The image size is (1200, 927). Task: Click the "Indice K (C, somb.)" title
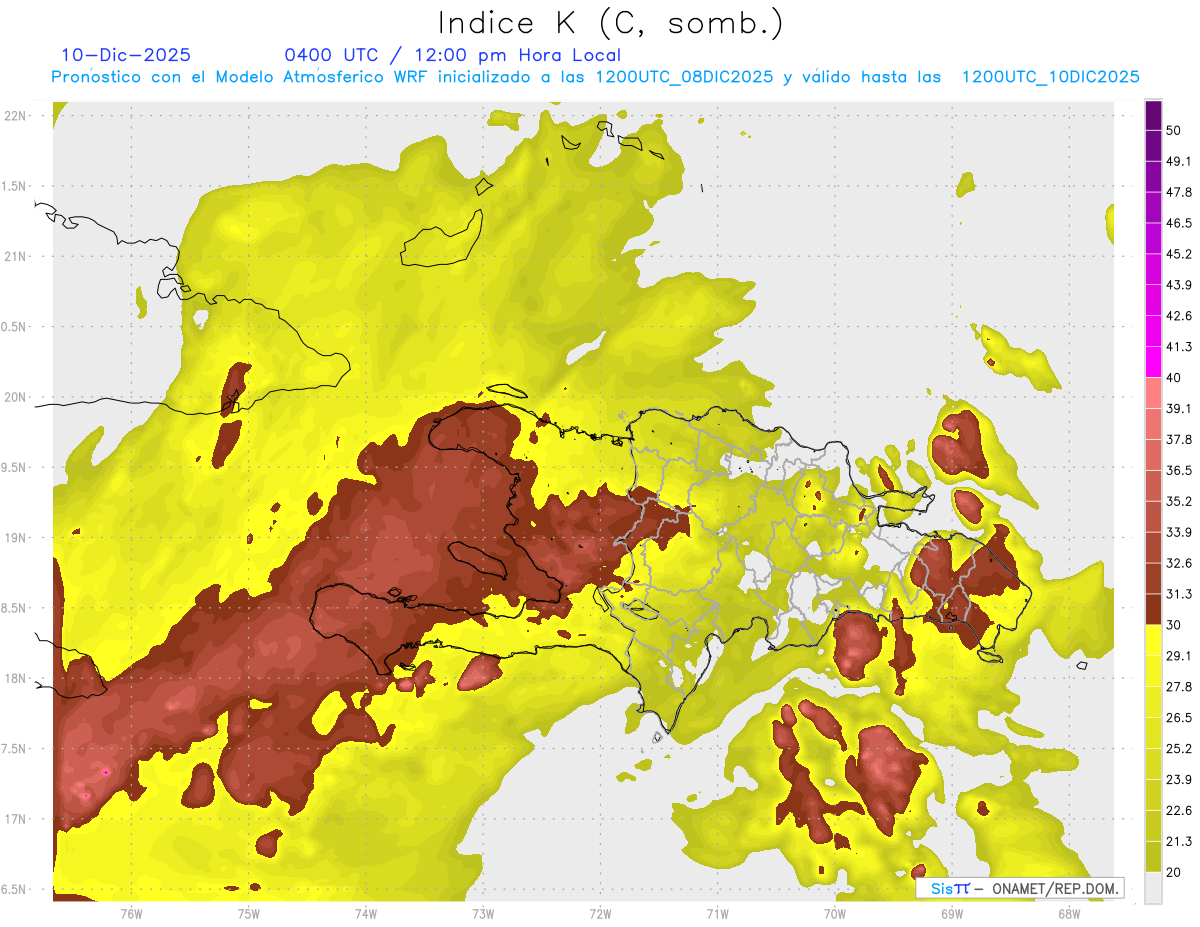click(610, 23)
